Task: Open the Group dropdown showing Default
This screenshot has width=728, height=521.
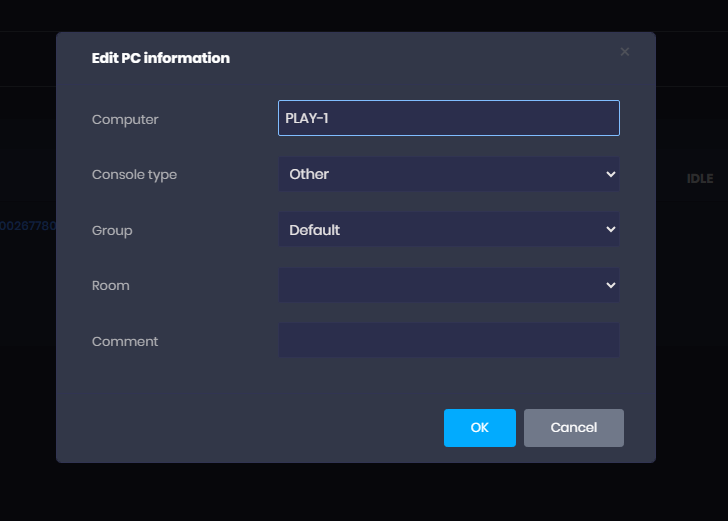Action: [448, 230]
